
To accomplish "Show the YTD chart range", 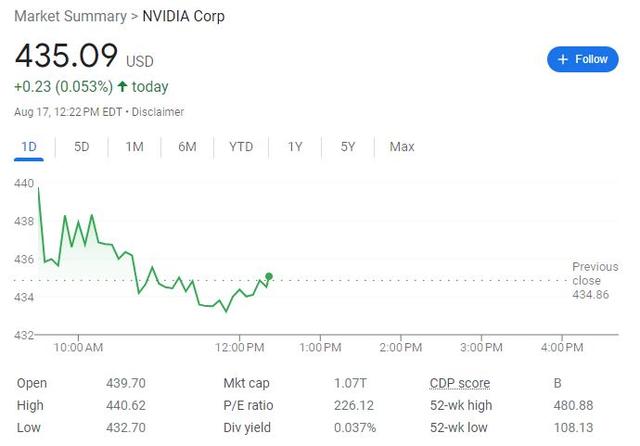I will (241, 147).
